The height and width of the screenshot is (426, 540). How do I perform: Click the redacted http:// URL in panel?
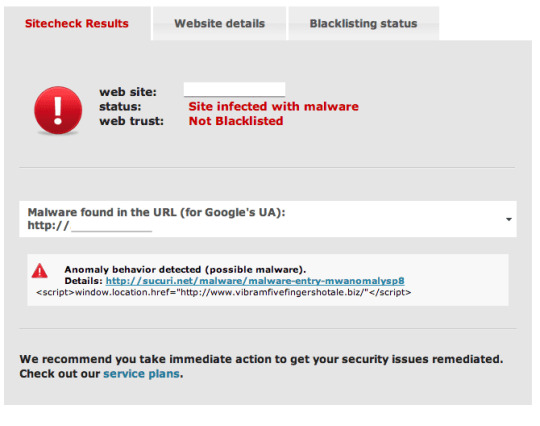(x=90, y=226)
